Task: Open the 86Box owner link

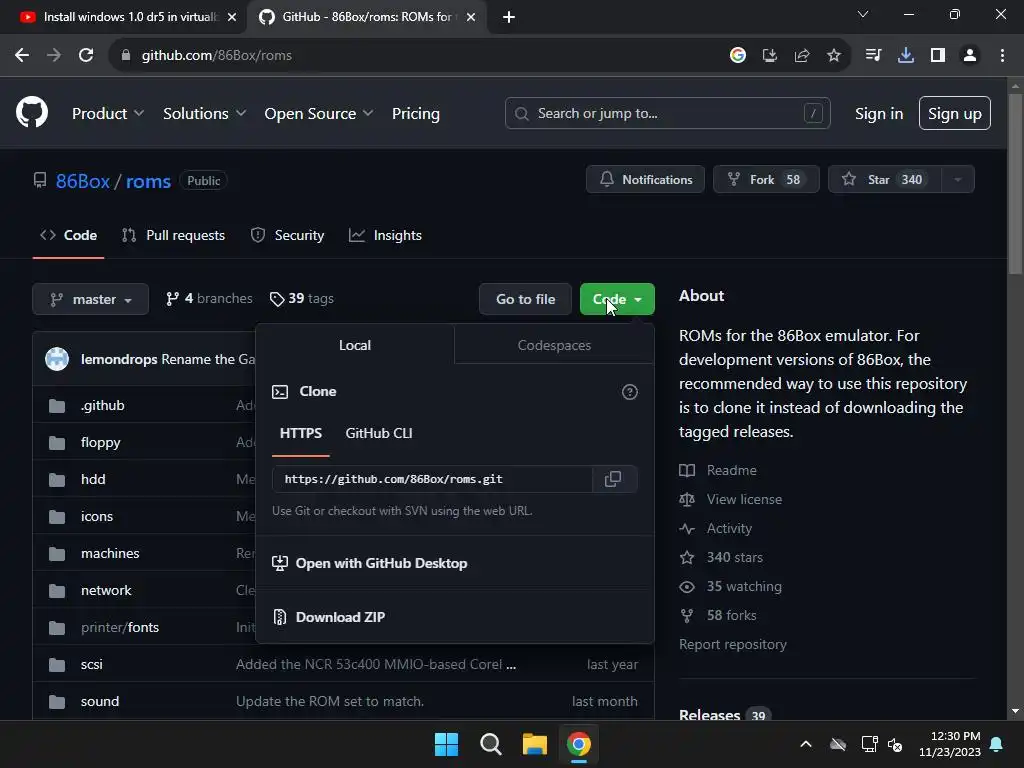Action: tap(82, 181)
